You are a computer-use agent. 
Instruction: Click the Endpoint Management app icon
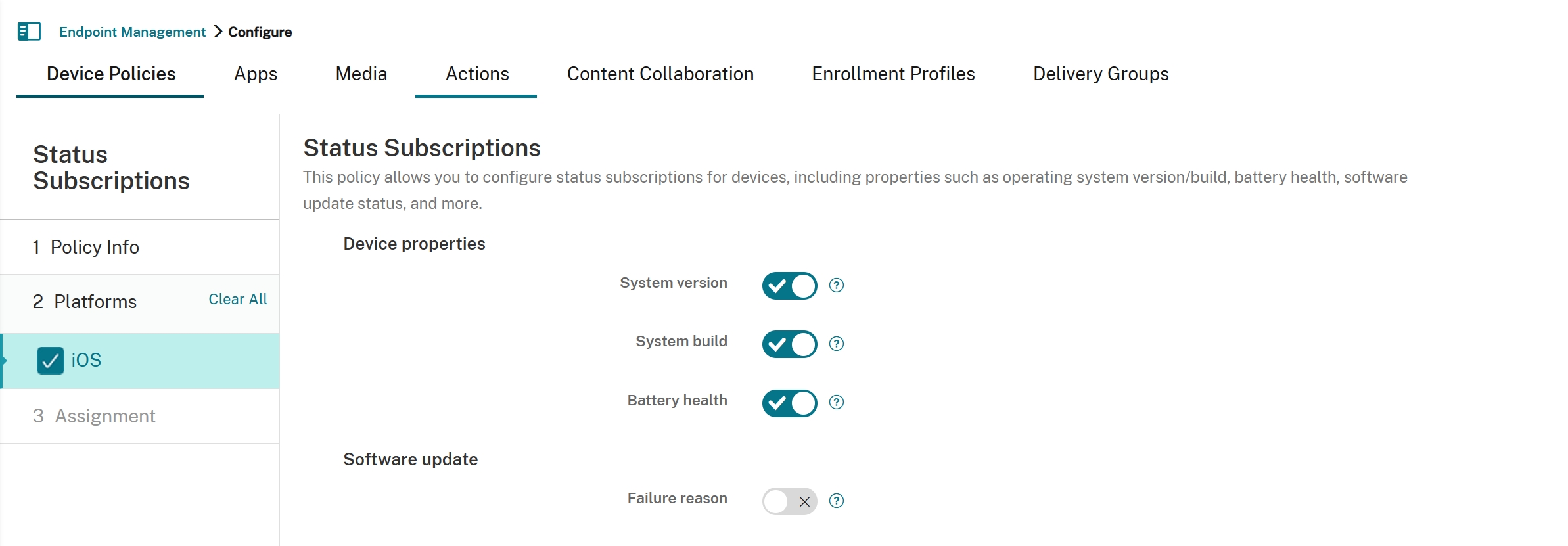(x=29, y=31)
